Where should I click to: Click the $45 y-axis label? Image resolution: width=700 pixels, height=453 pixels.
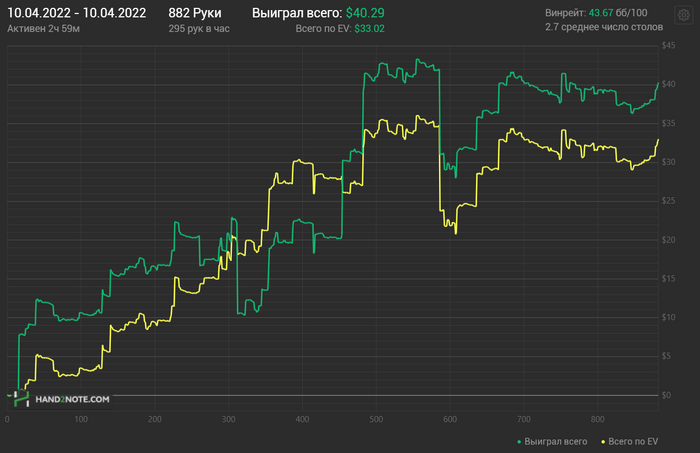(668, 45)
